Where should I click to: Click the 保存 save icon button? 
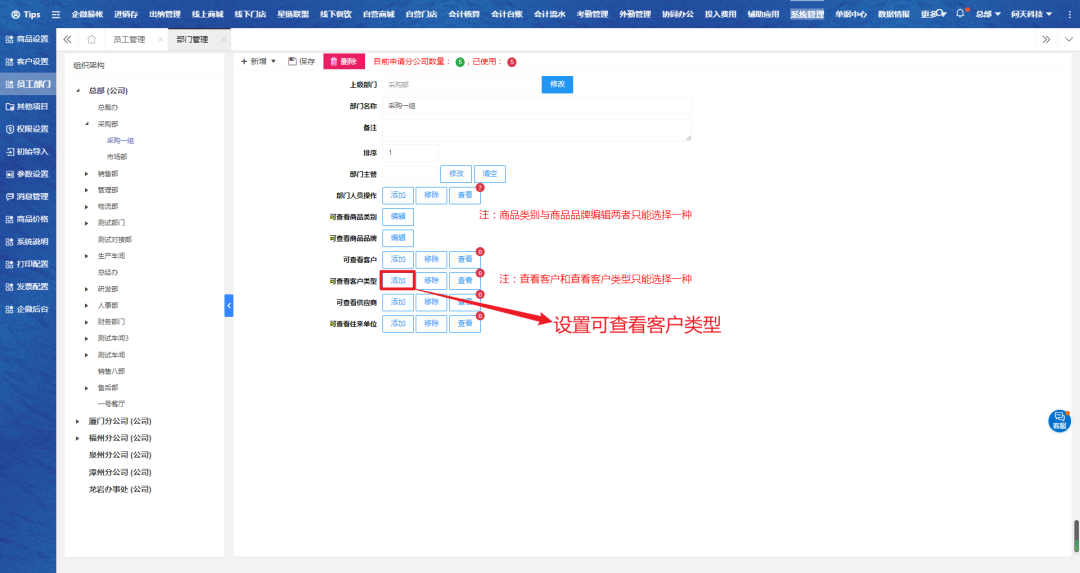301,61
